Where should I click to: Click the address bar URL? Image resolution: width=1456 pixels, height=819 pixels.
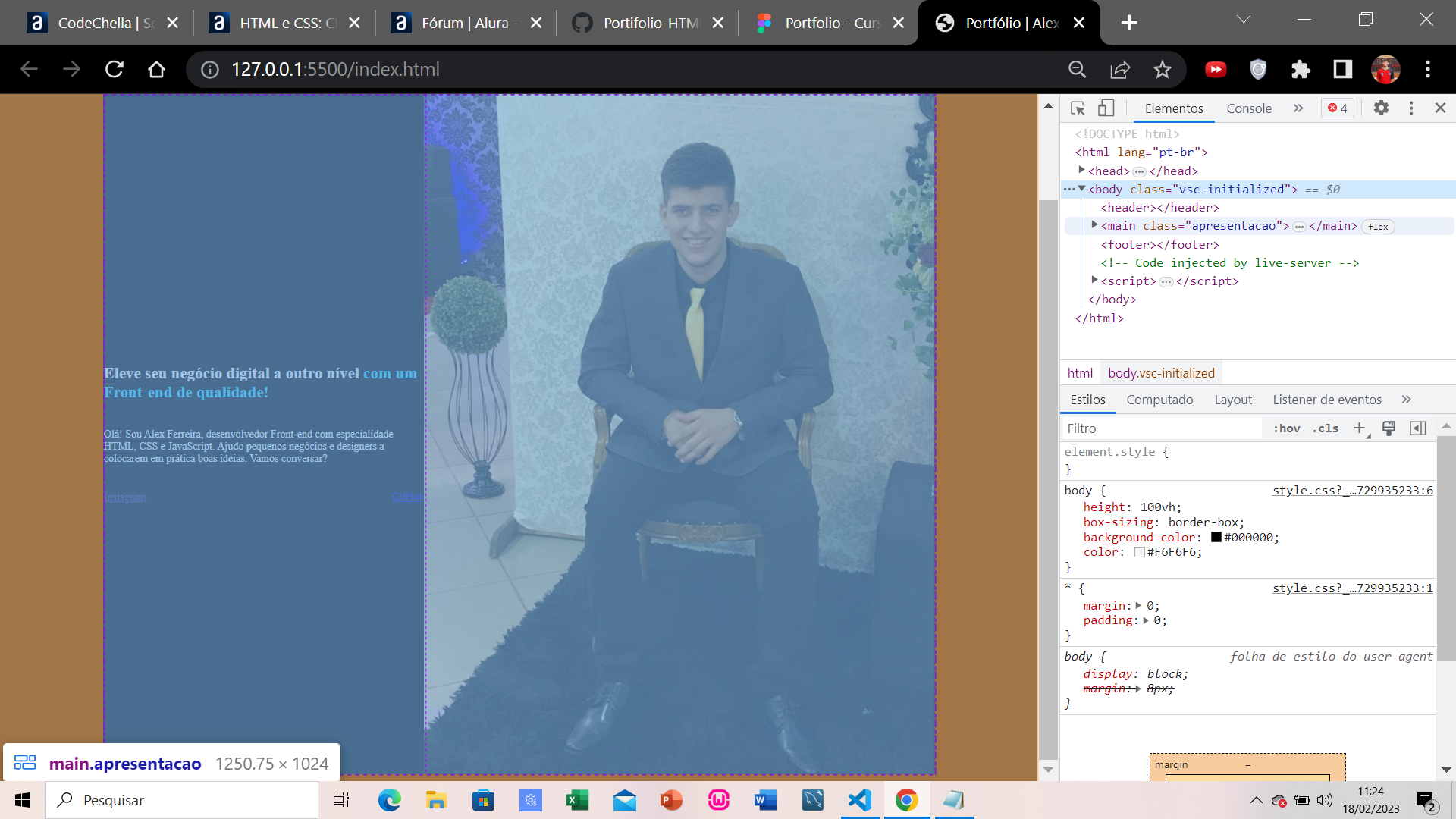tap(335, 70)
